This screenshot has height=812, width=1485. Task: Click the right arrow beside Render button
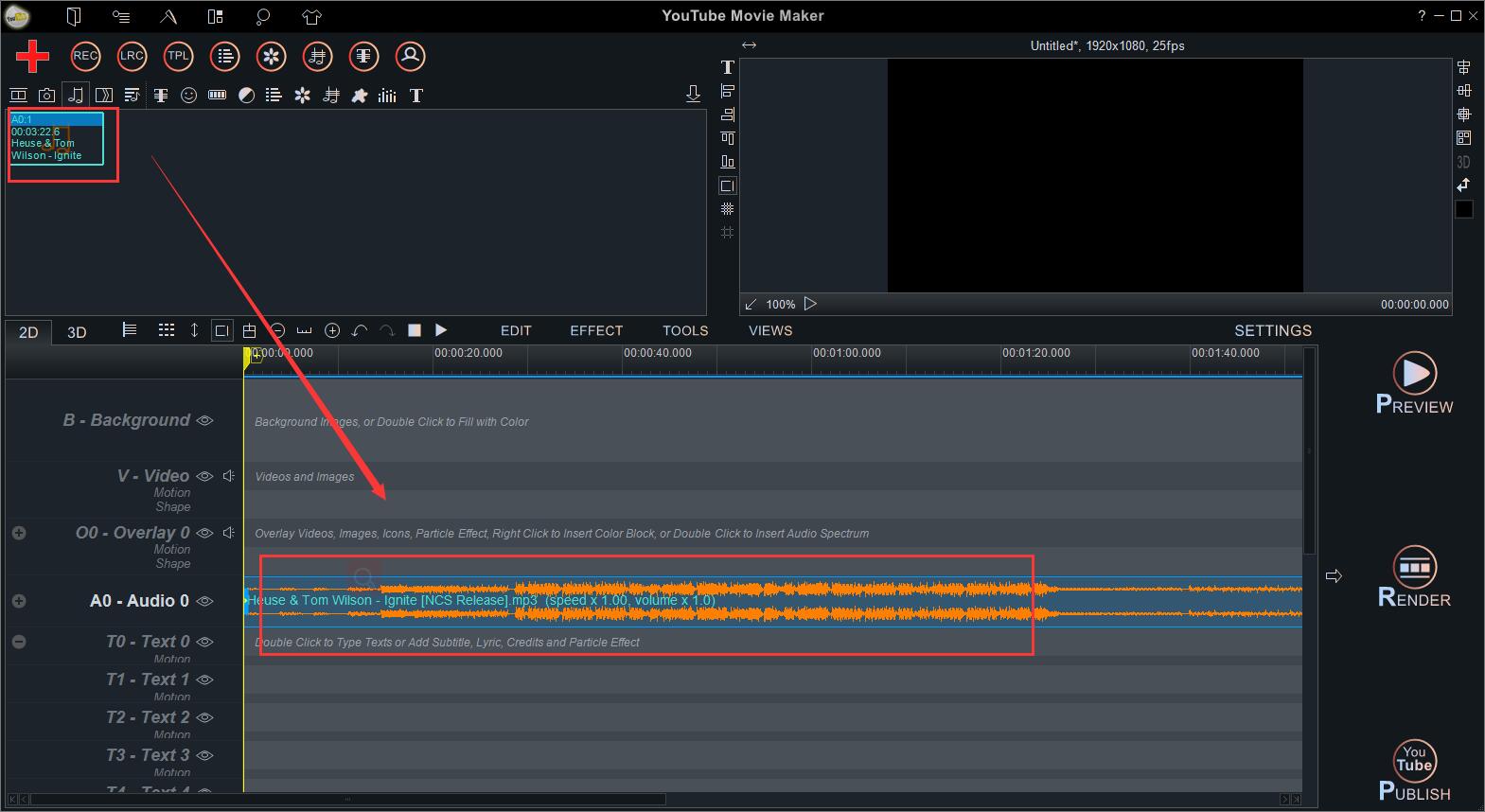point(1334,575)
